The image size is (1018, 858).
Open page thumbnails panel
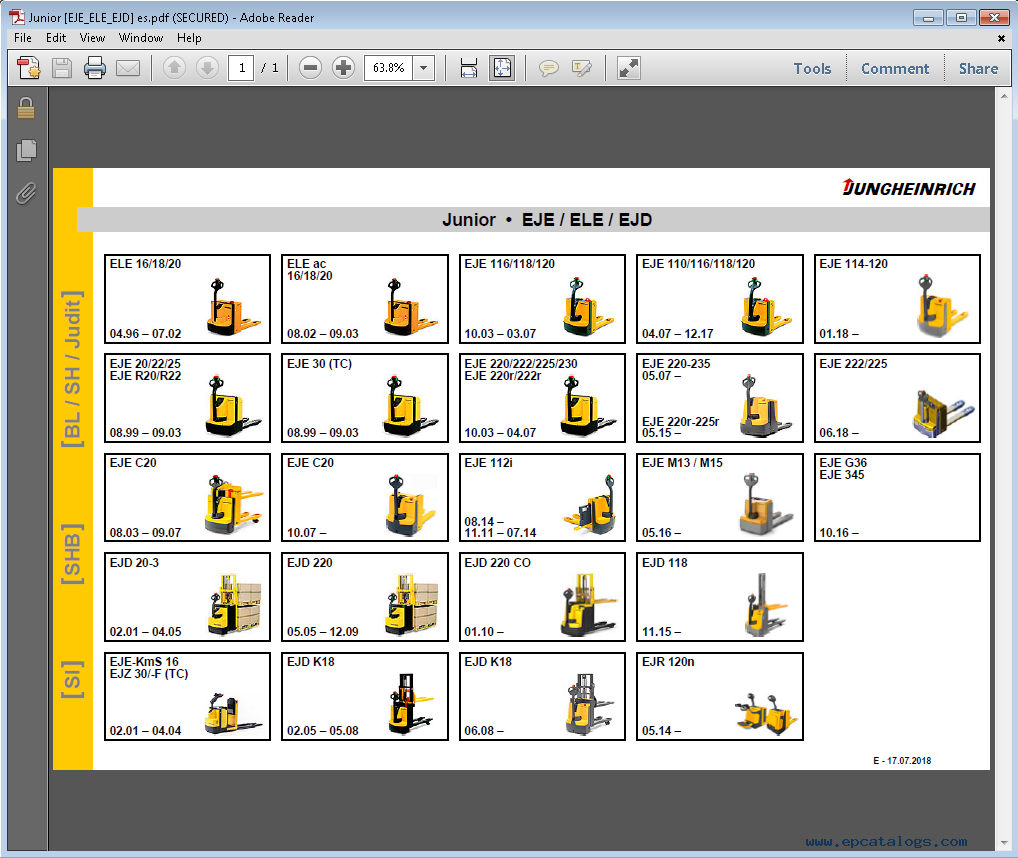point(26,150)
